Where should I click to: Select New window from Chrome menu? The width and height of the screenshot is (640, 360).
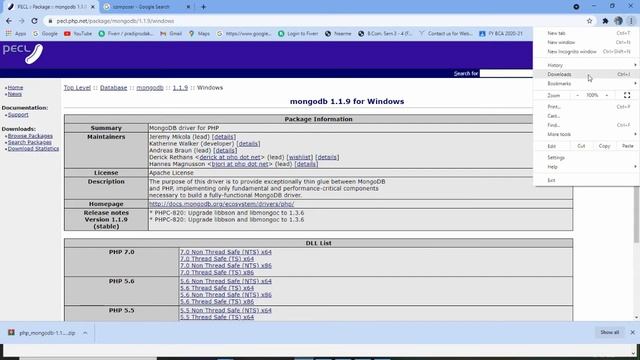tap(587, 42)
